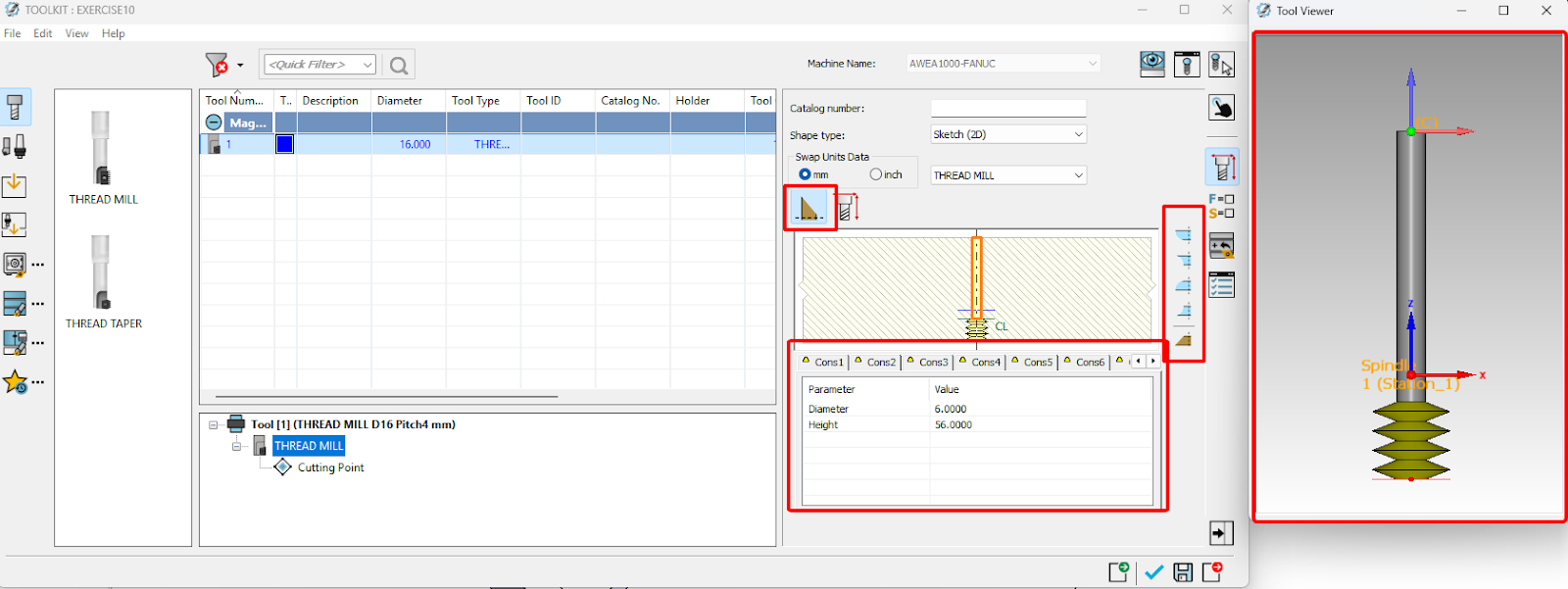Click the filter funnel icon
Screen dimensions: 1568x589
pyautogui.click(x=217, y=65)
